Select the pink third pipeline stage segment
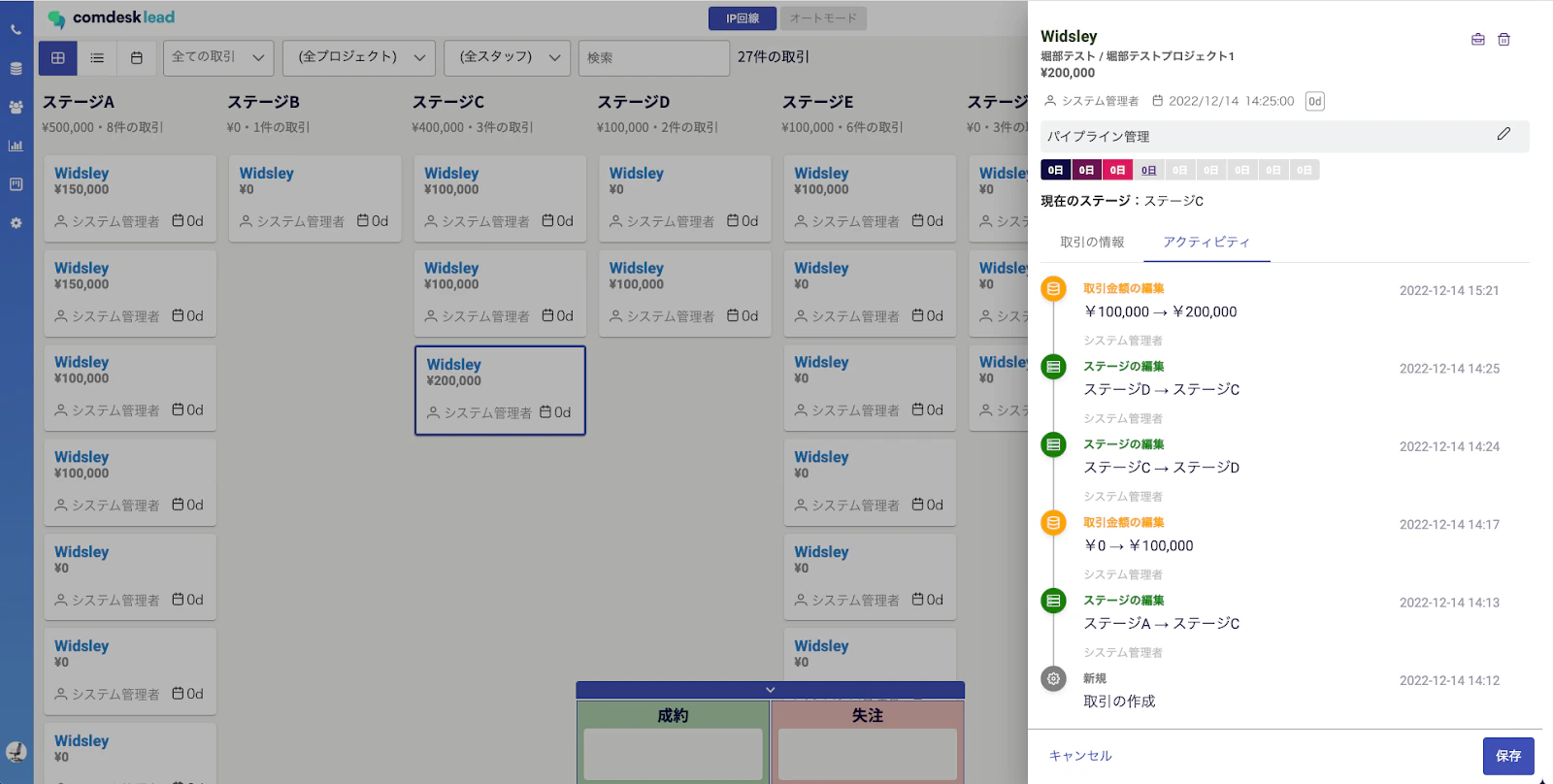 [1118, 170]
